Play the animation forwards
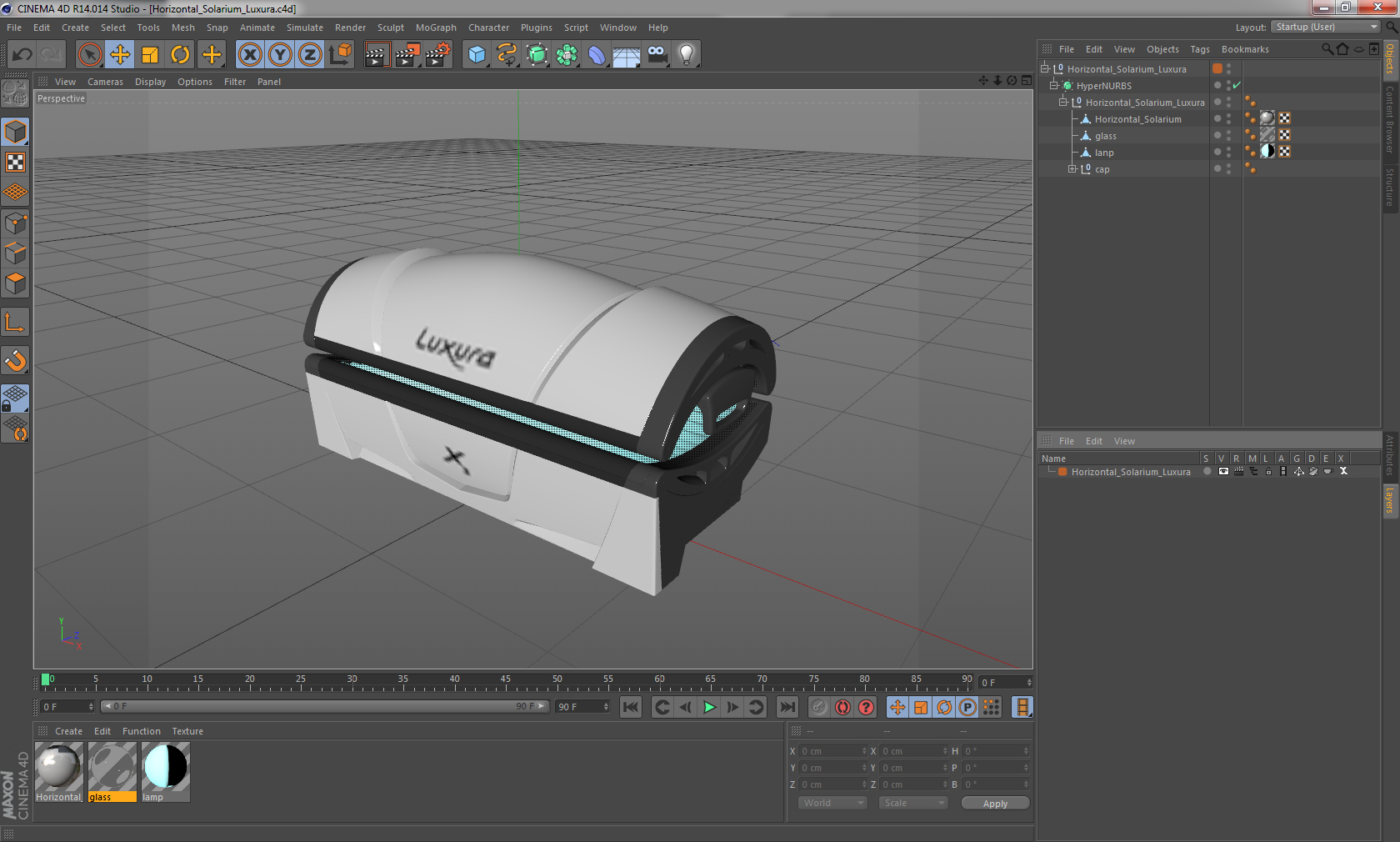Screen dimensions: 1400x842 pos(709,707)
